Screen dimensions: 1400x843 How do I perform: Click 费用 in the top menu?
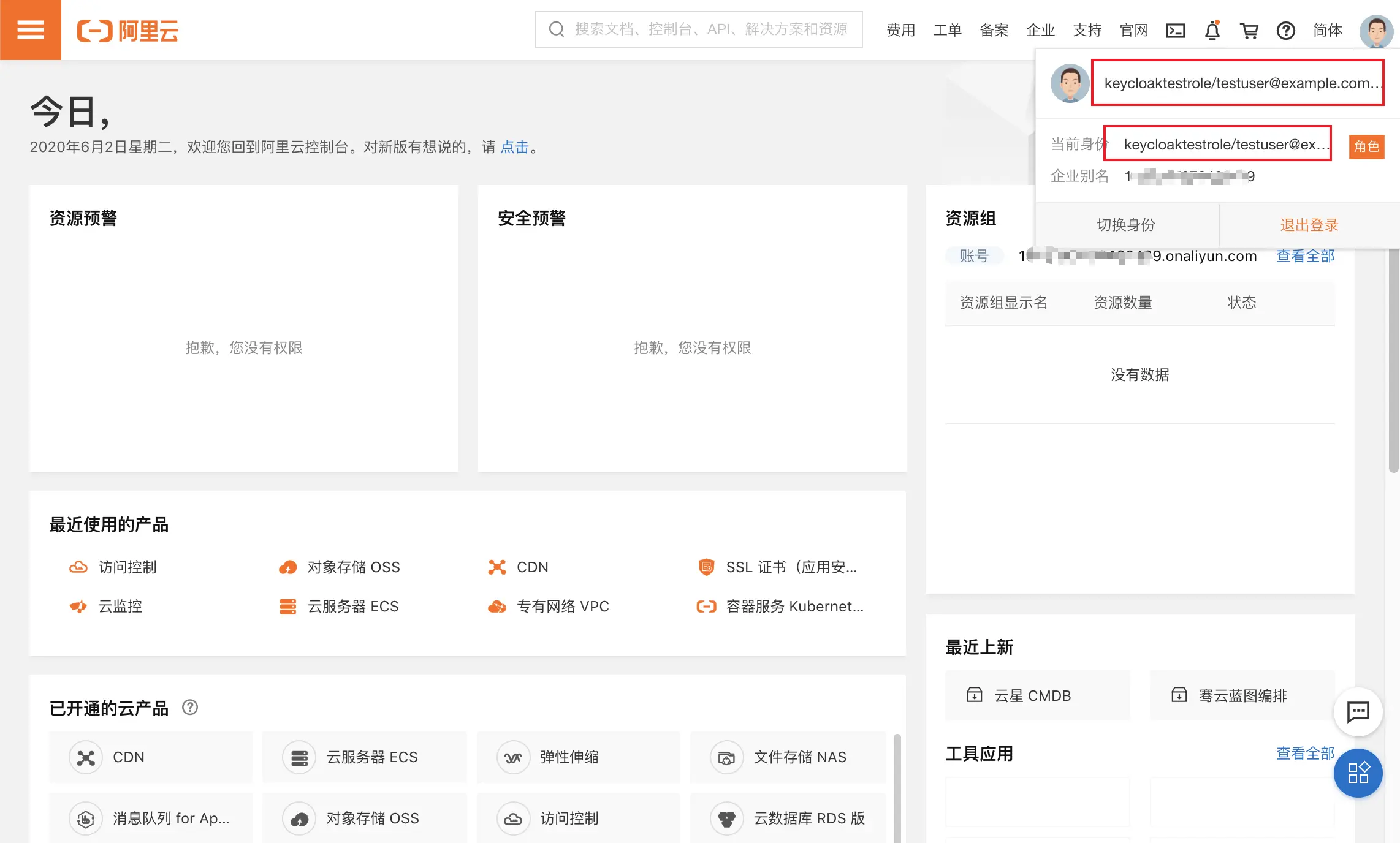900,30
